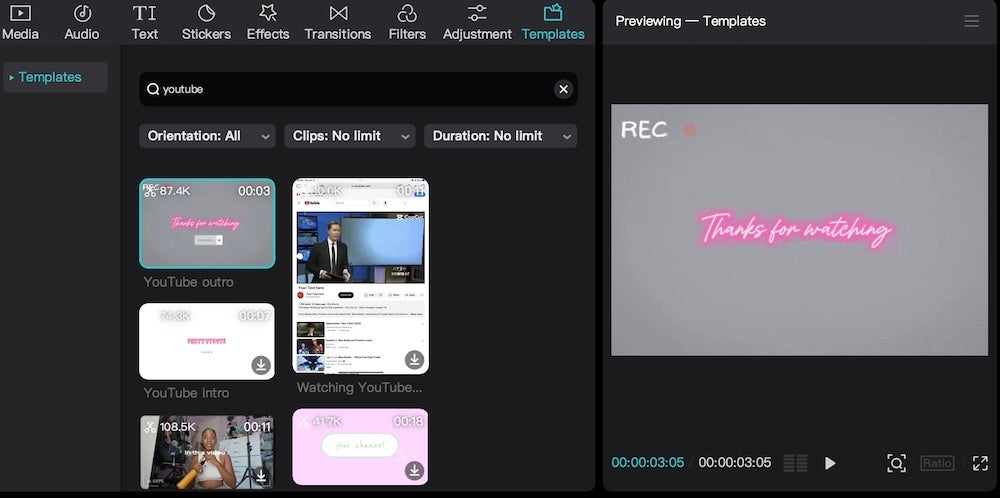
Task: Click the Previewing — Templates title
Action: tap(691, 21)
